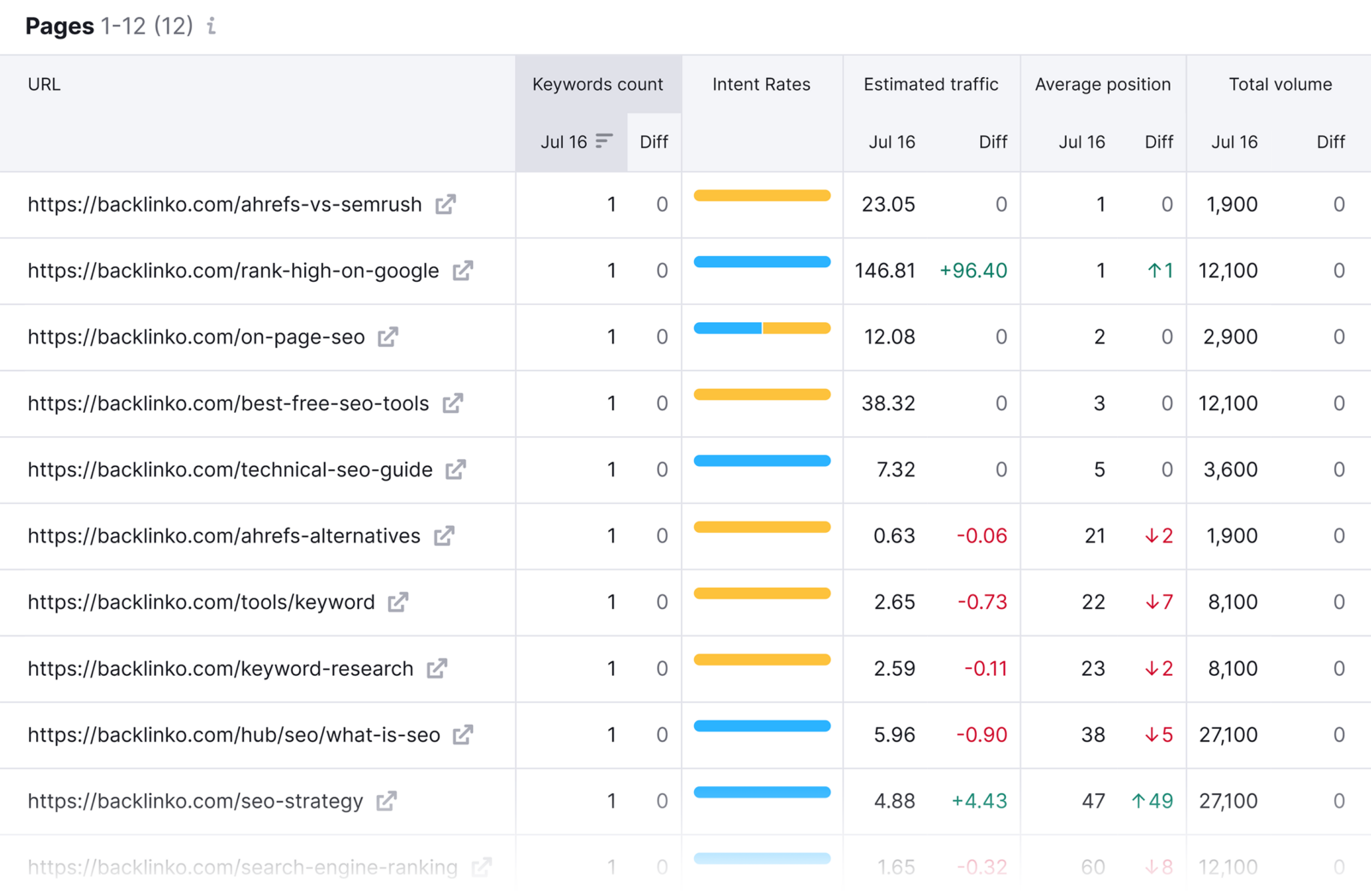The width and height of the screenshot is (1371, 896).
Task: Click the Diff header under Keywords count
Action: tap(653, 141)
